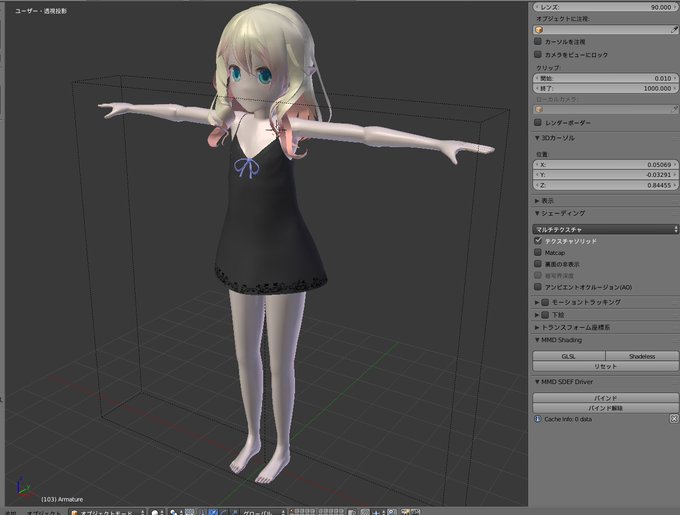Screen dimensions: 680x515
Task: Uncheck the textured solid checkbox
Action: pos(538,241)
